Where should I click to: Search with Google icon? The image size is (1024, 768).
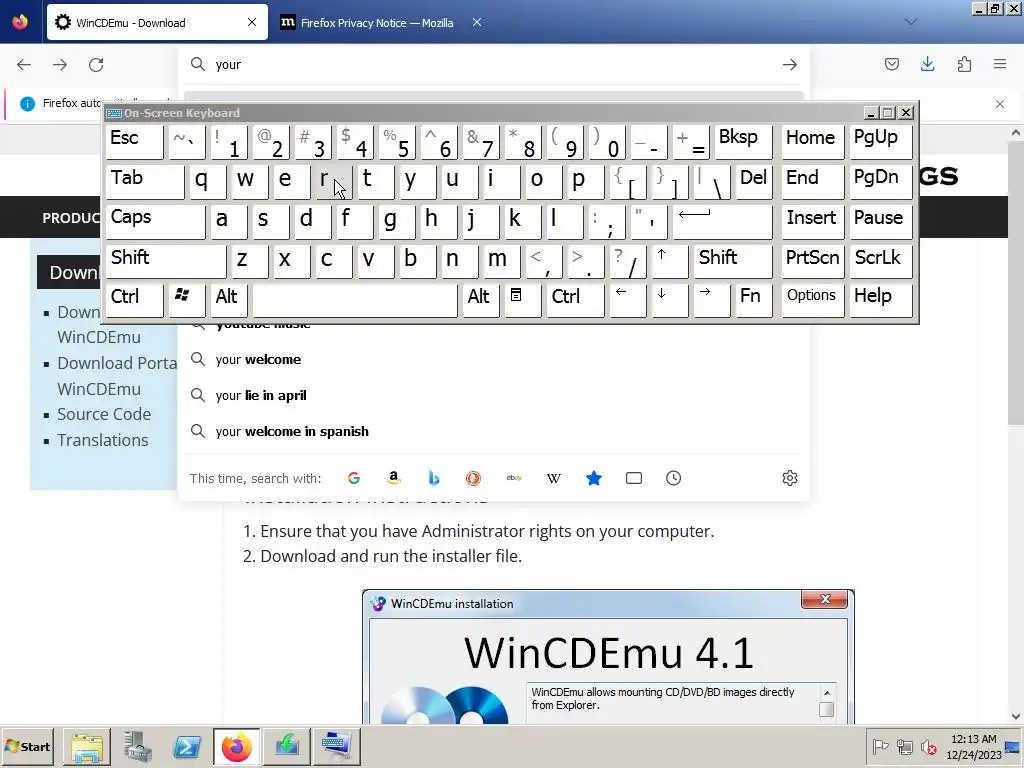point(354,478)
